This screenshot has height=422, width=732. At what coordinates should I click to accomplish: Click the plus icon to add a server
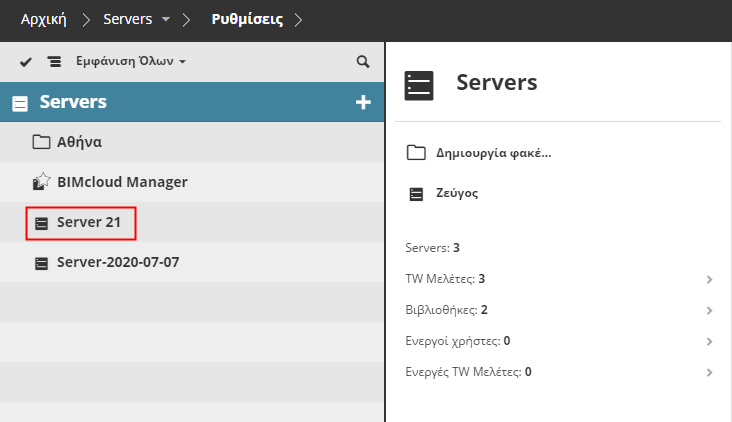pos(363,102)
